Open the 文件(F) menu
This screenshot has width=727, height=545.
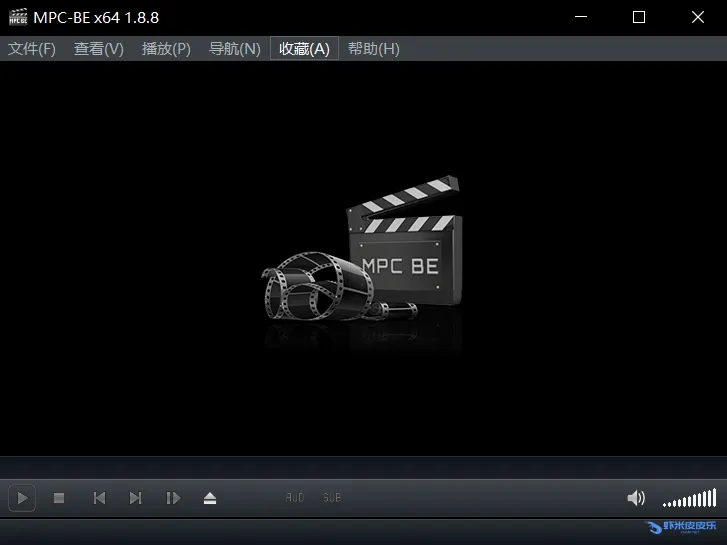tap(32, 49)
